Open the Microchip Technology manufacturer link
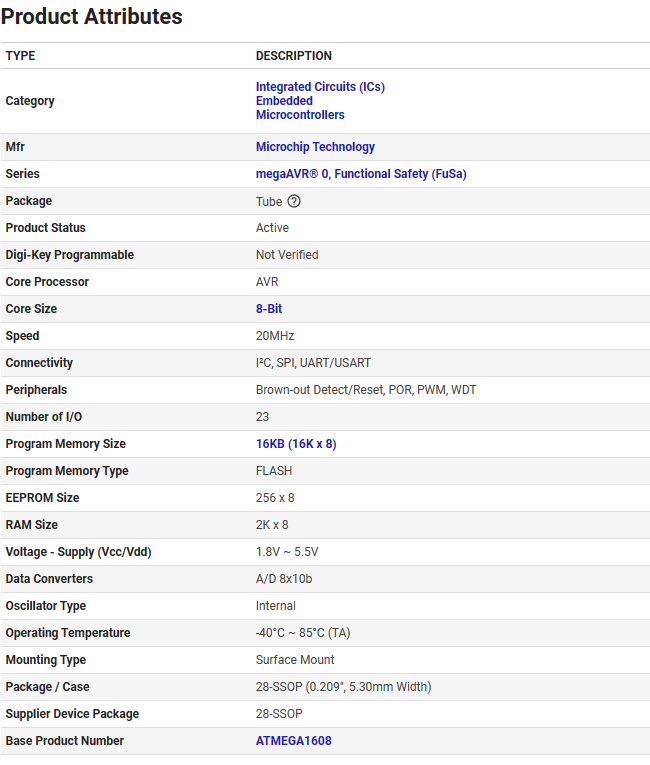Image resolution: width=650 pixels, height=765 pixels. (x=315, y=147)
